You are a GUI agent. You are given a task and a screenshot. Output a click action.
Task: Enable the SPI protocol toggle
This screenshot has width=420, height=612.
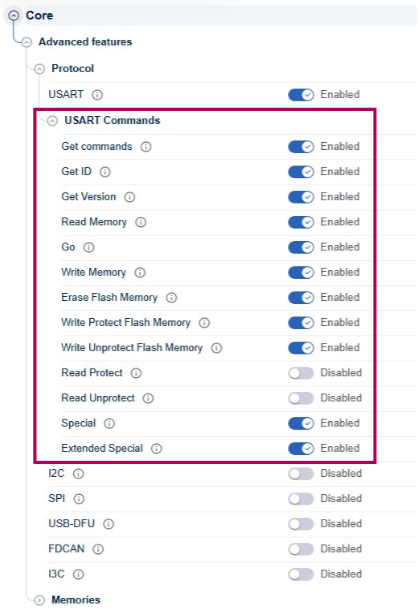point(301,499)
